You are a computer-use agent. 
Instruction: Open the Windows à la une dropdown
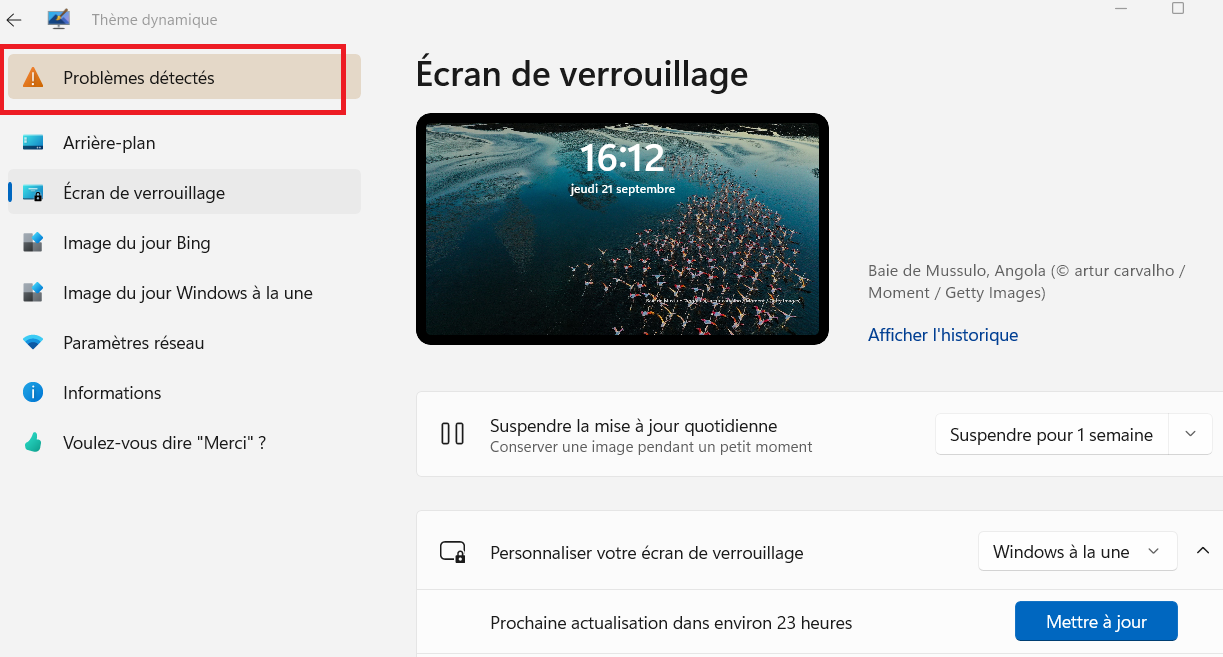pyautogui.click(x=1077, y=552)
